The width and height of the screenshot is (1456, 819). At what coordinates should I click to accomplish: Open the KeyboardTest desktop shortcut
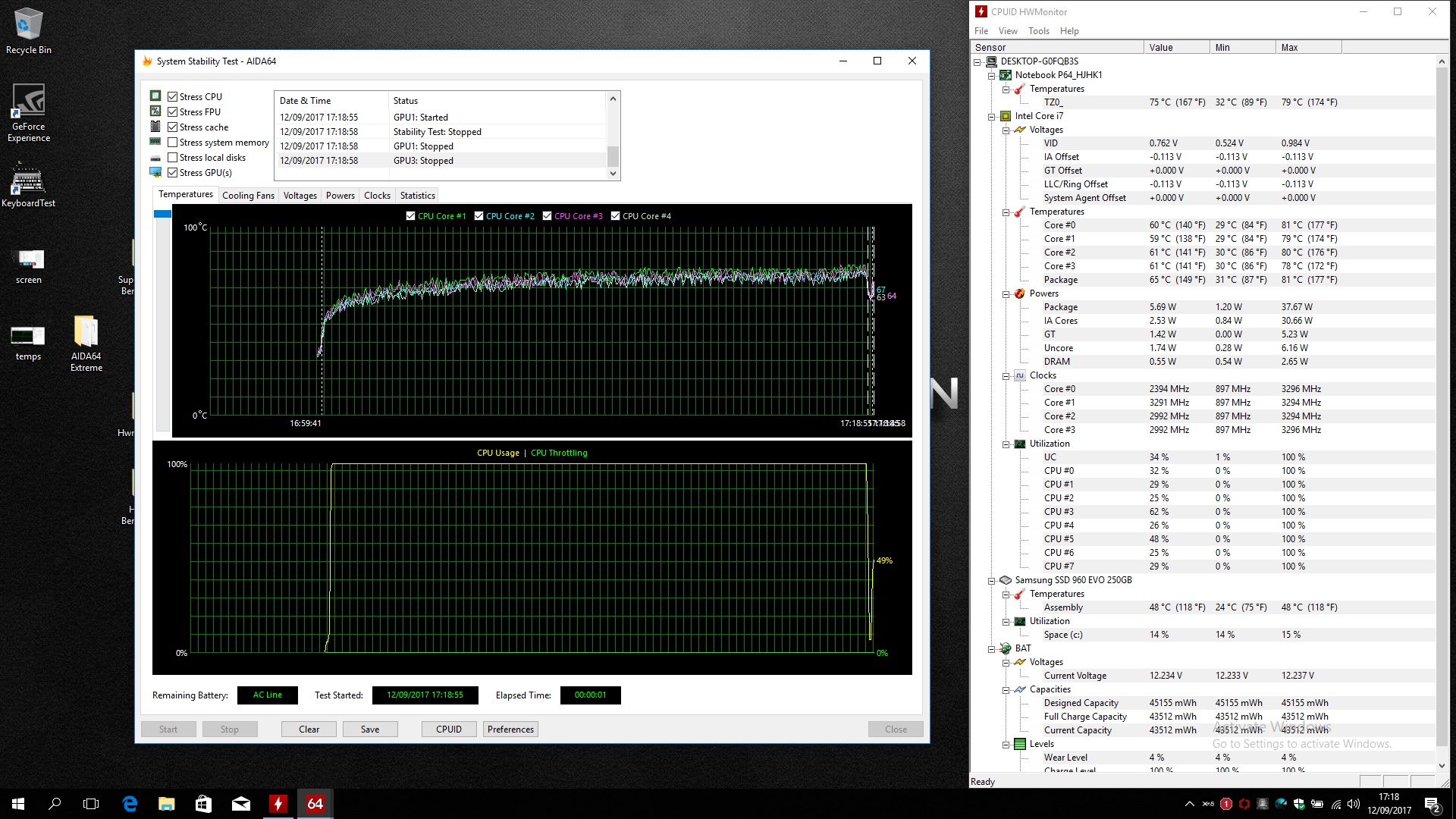(x=29, y=185)
